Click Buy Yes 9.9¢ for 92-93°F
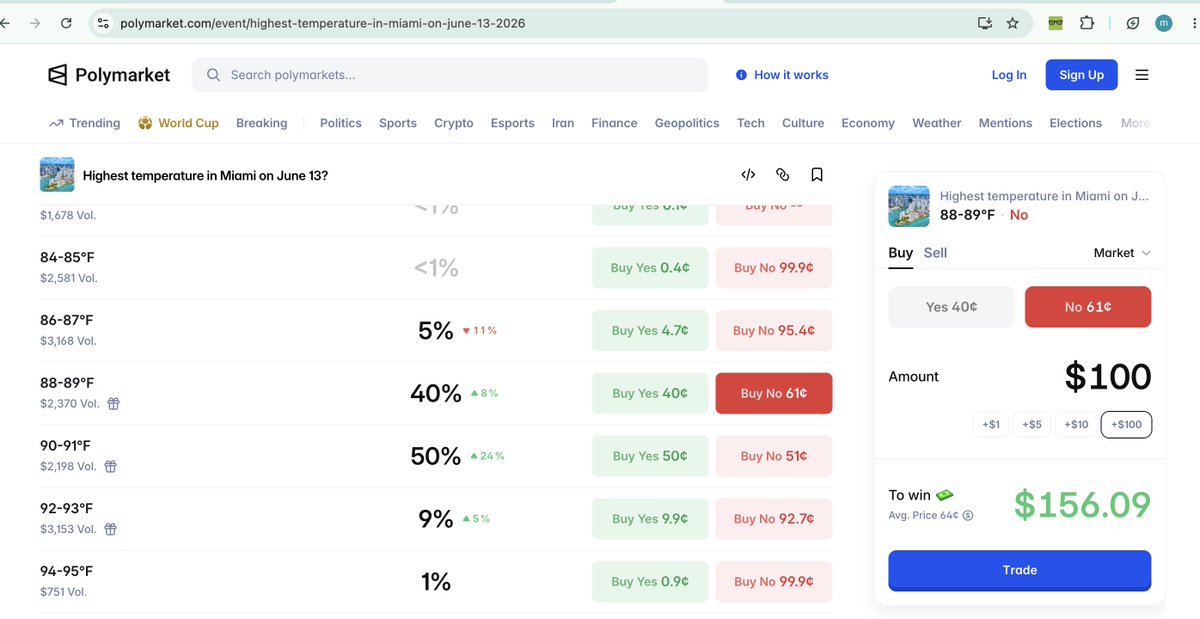 (x=650, y=519)
